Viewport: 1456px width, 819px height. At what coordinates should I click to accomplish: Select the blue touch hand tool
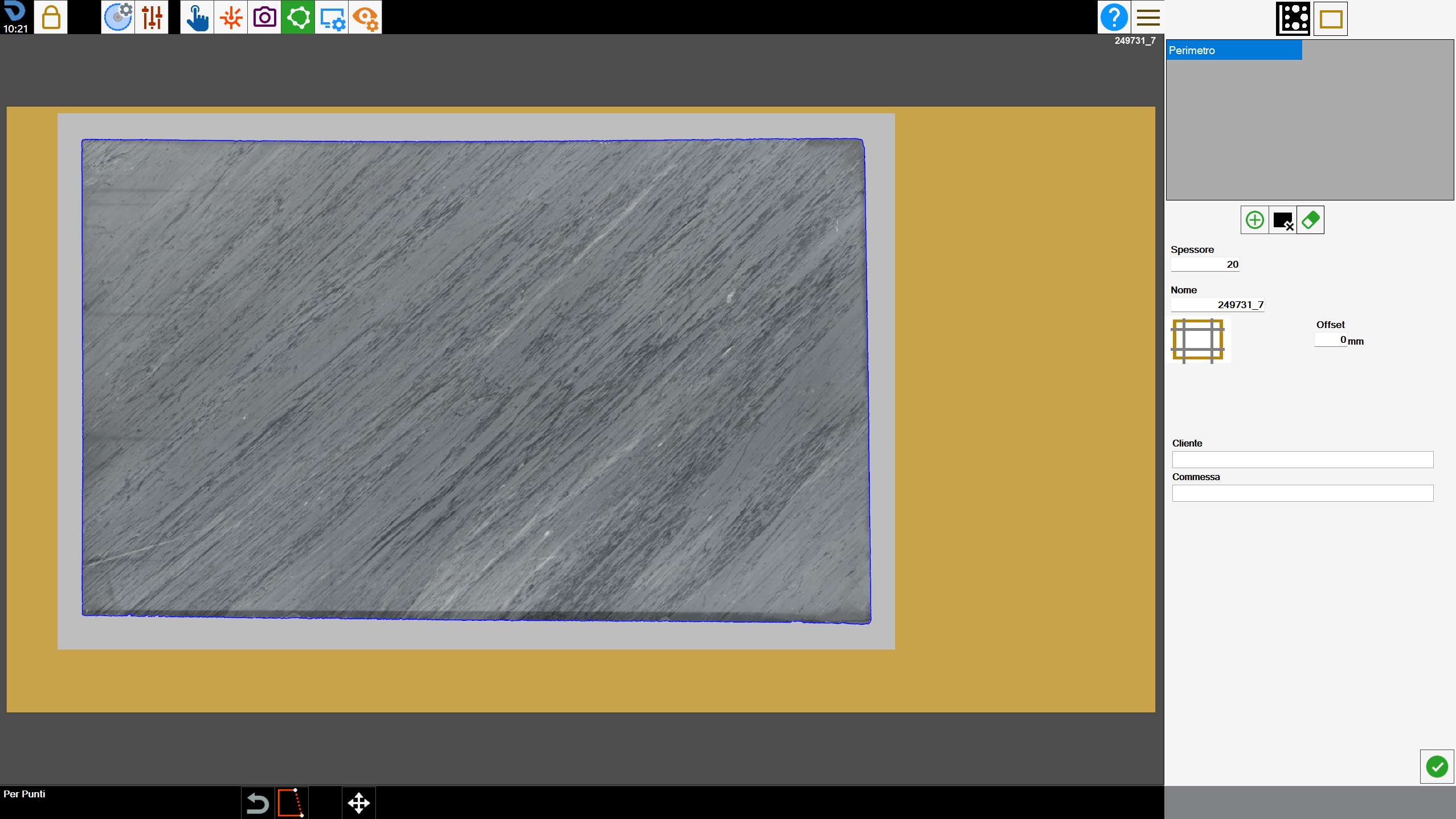click(197, 17)
